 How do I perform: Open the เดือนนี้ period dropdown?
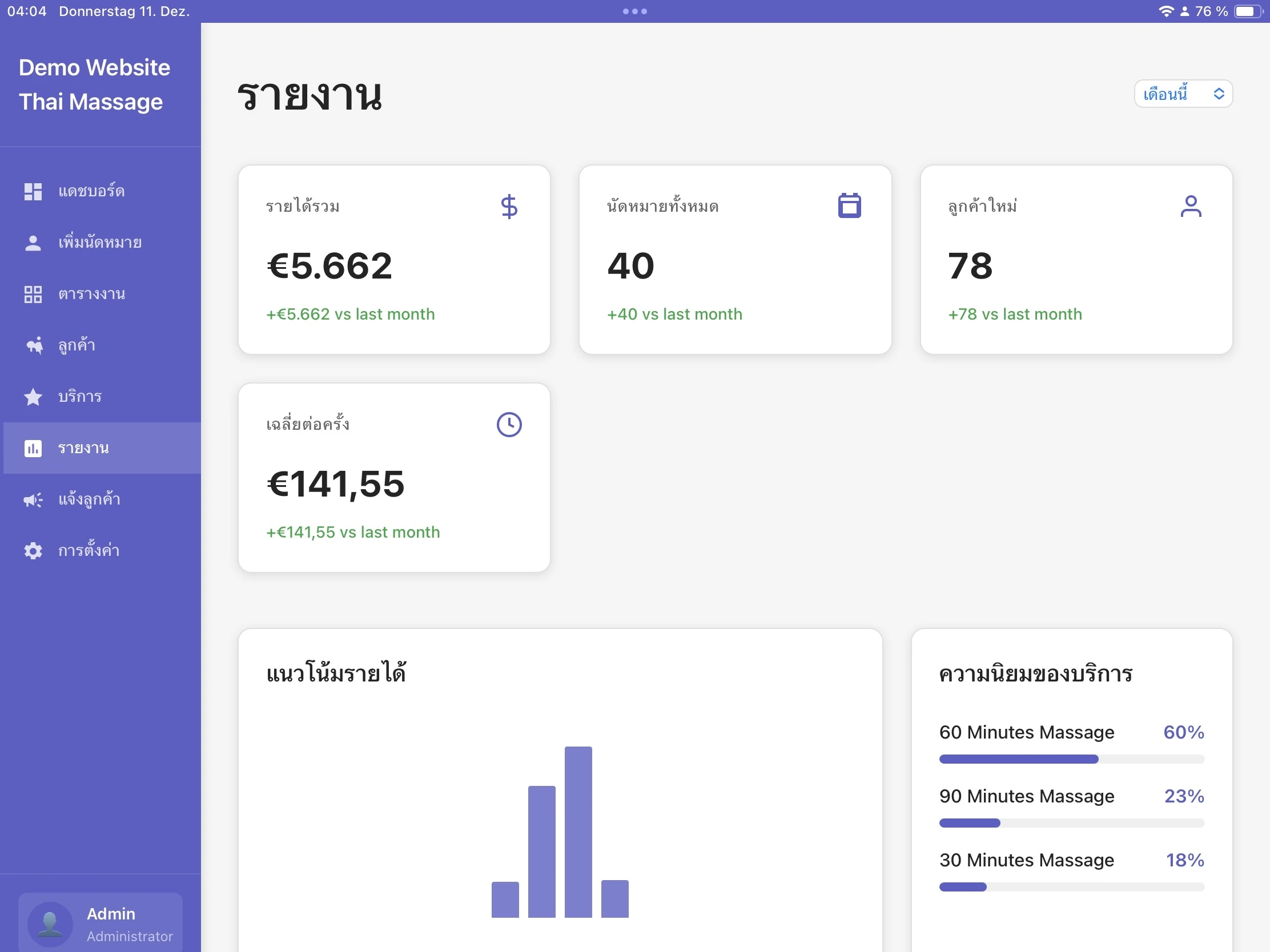(1171, 94)
